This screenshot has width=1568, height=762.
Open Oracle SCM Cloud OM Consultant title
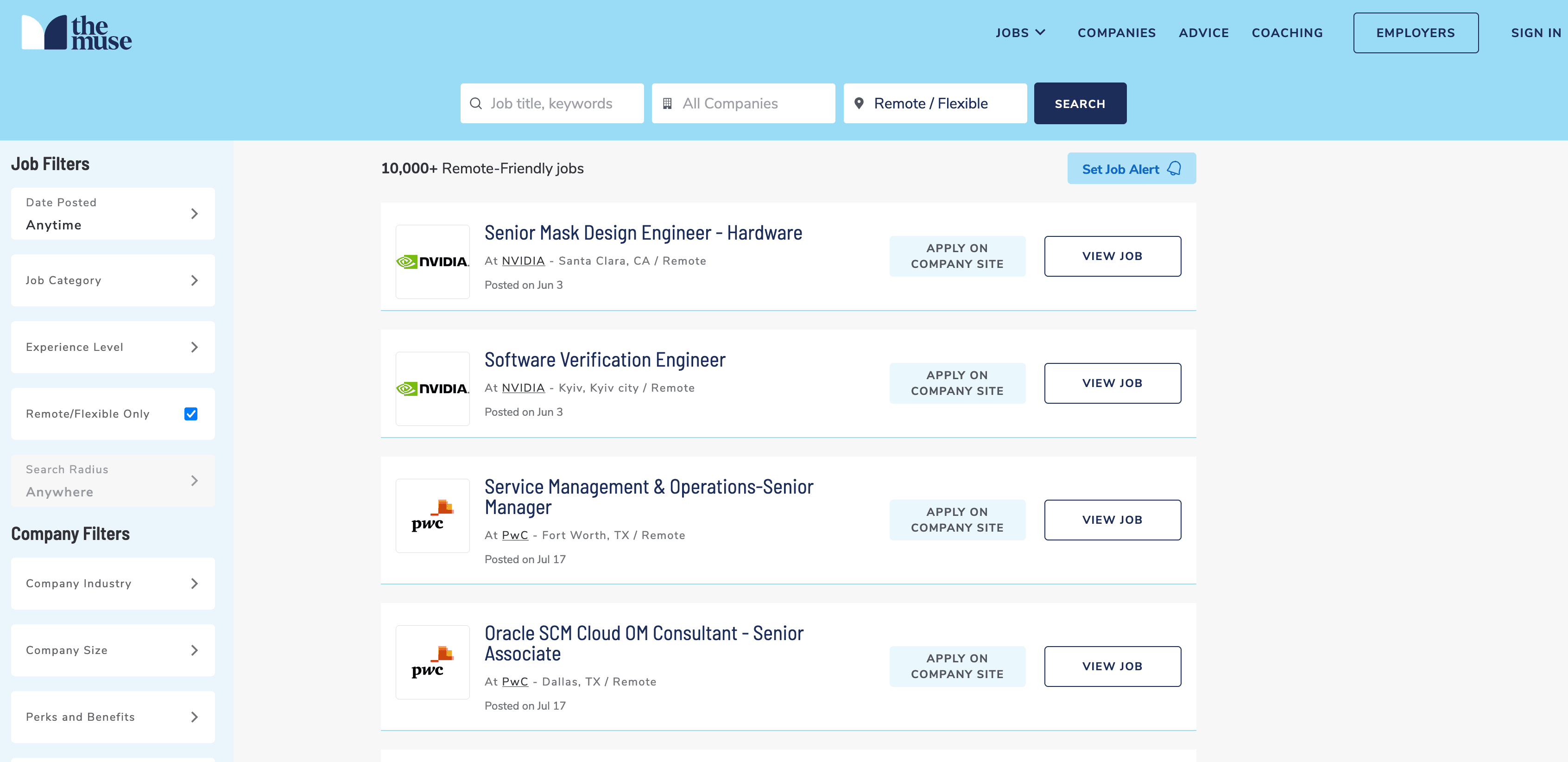coord(644,643)
